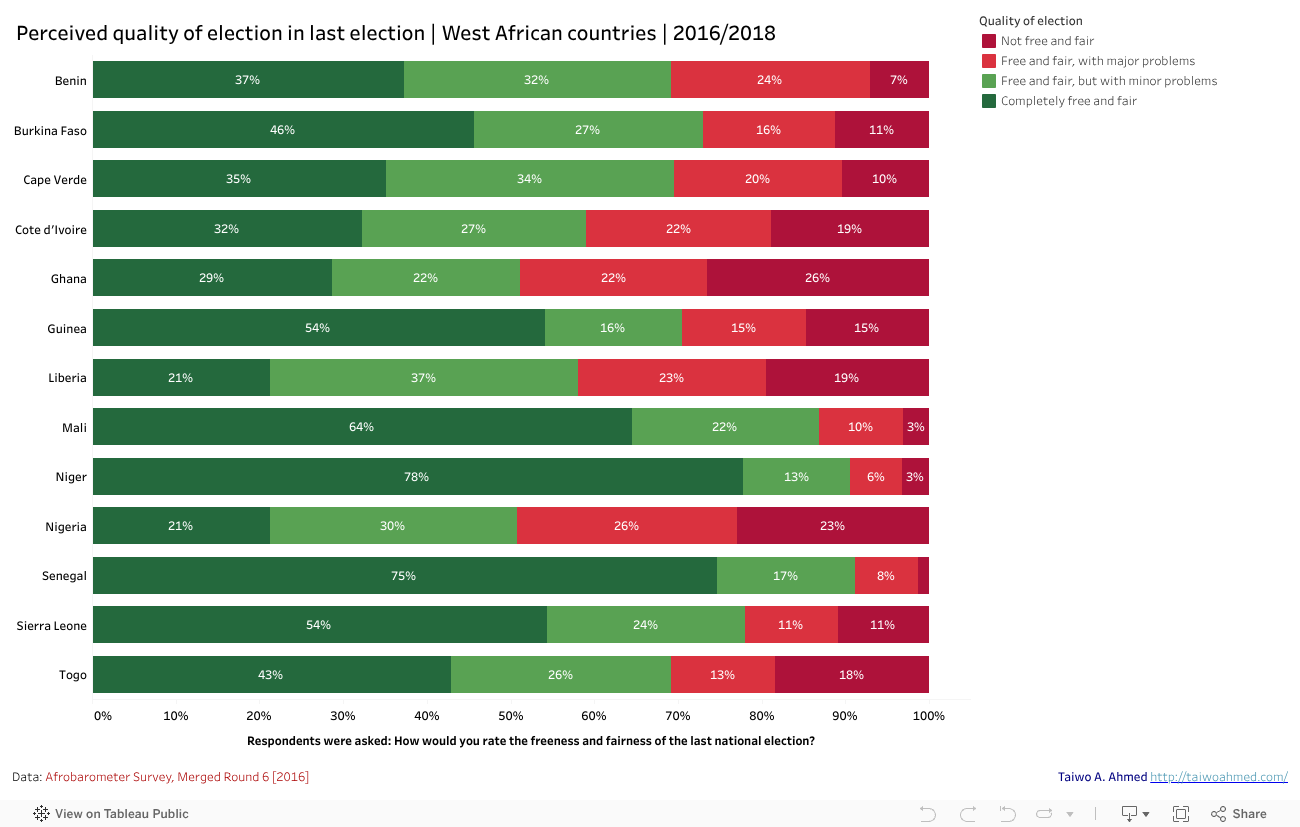Click the Afrobarometer Survey data source text
The image size is (1300, 827).
click(177, 777)
